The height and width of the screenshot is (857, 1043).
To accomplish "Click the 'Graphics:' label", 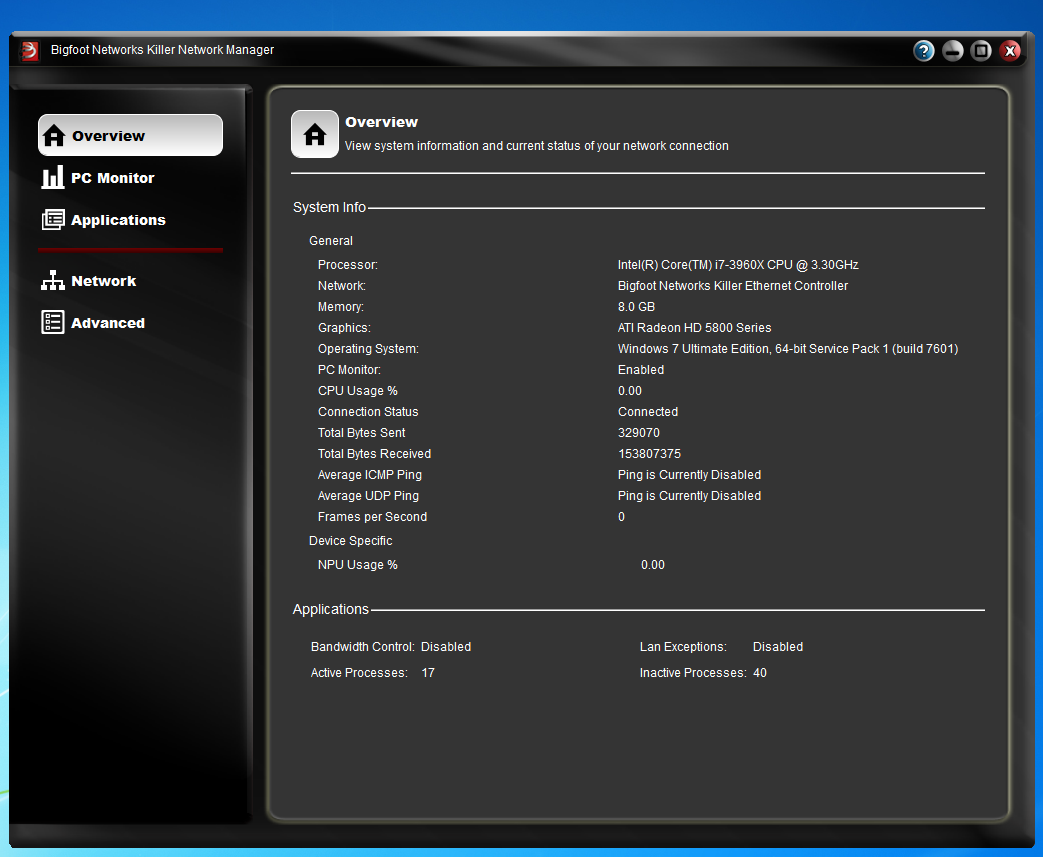I will [344, 327].
